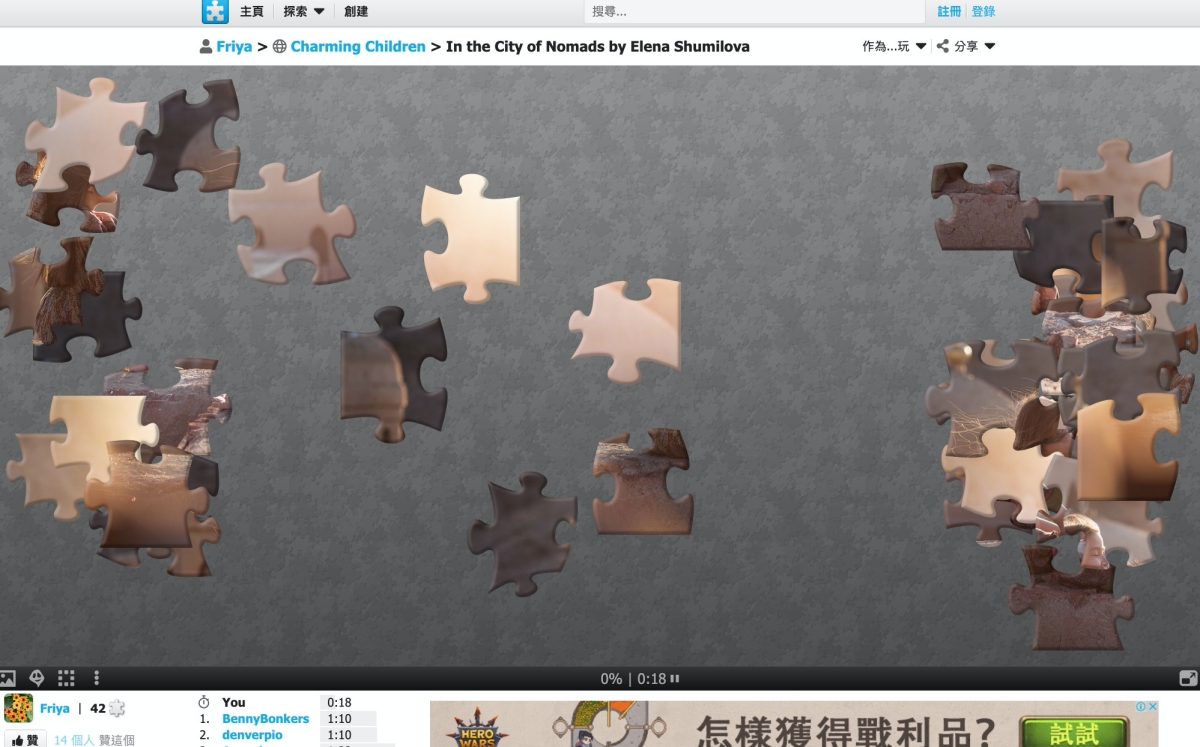Select the reddish-brown rock piece at bottom center

pyautogui.click(x=644, y=482)
